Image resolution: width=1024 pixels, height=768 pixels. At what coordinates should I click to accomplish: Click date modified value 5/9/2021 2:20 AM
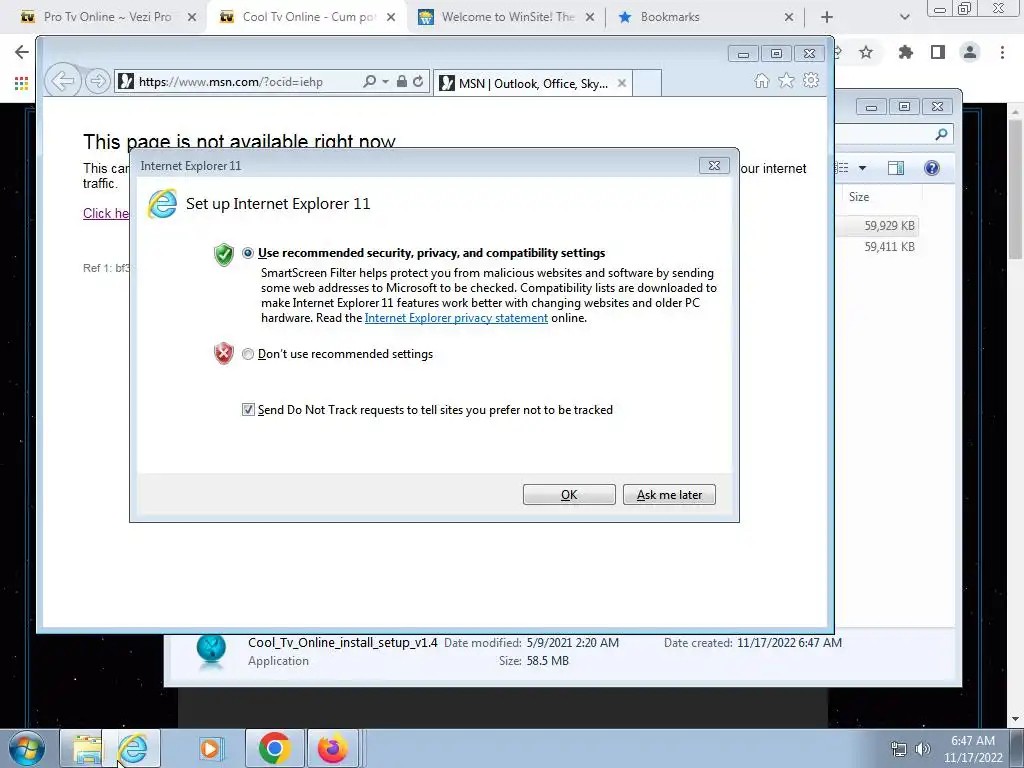(x=573, y=643)
